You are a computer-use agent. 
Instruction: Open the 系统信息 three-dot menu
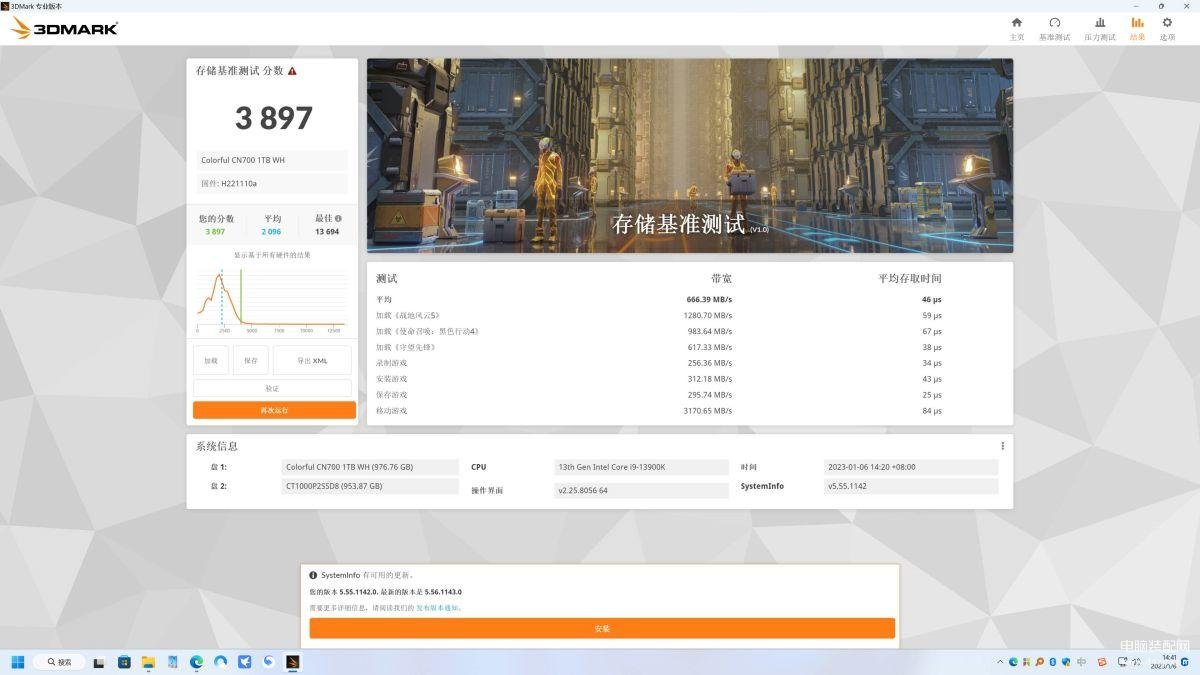click(1002, 446)
